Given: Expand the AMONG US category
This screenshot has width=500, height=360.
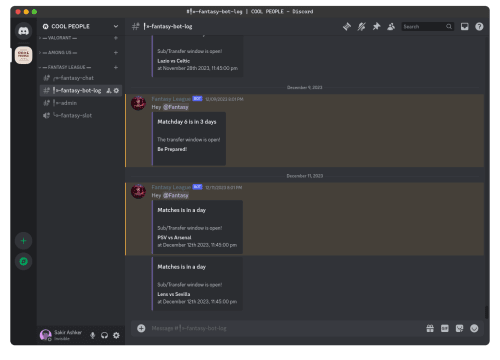Looking at the screenshot, I should tap(60, 53).
